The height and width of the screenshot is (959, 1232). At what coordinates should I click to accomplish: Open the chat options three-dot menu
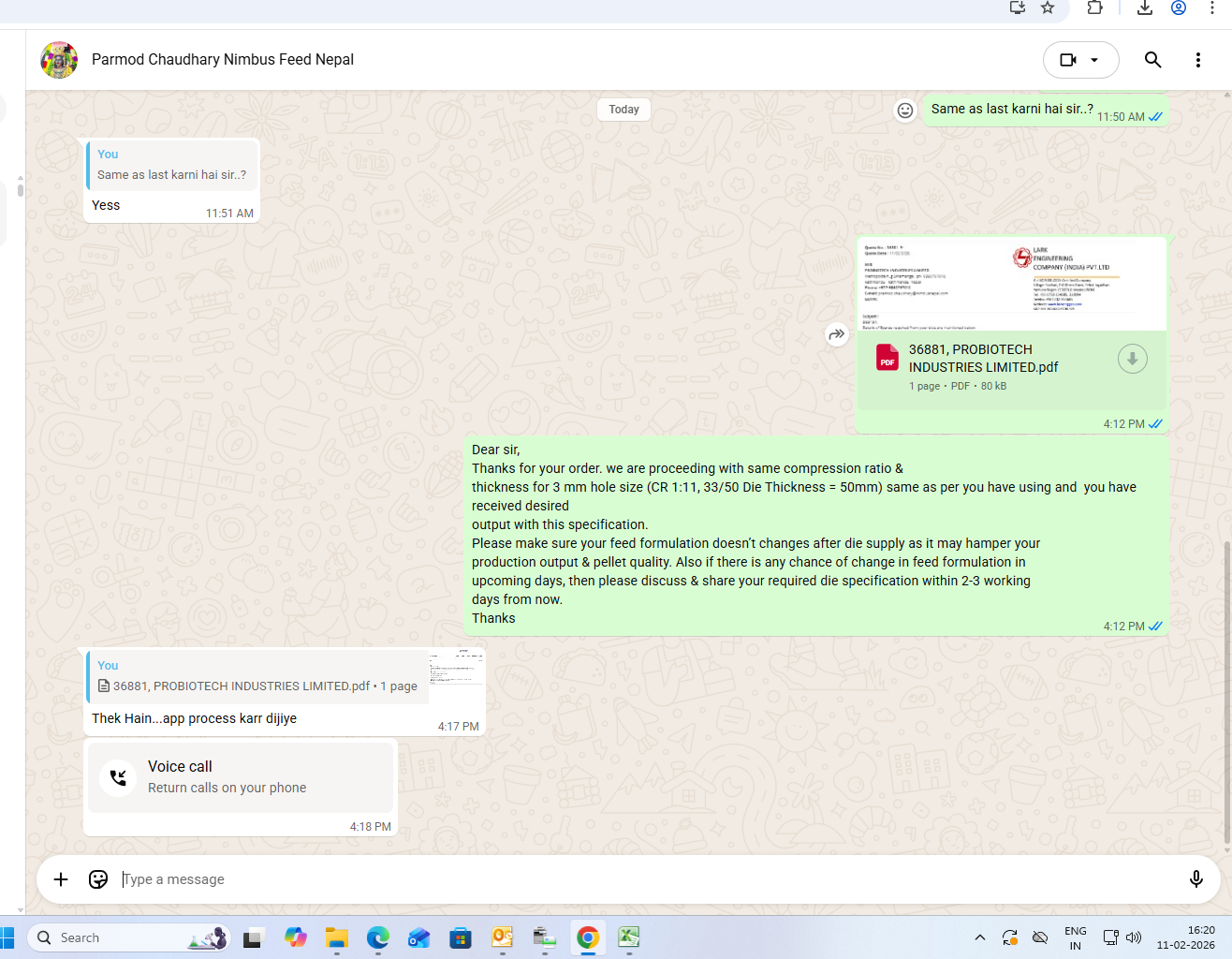coord(1197,60)
